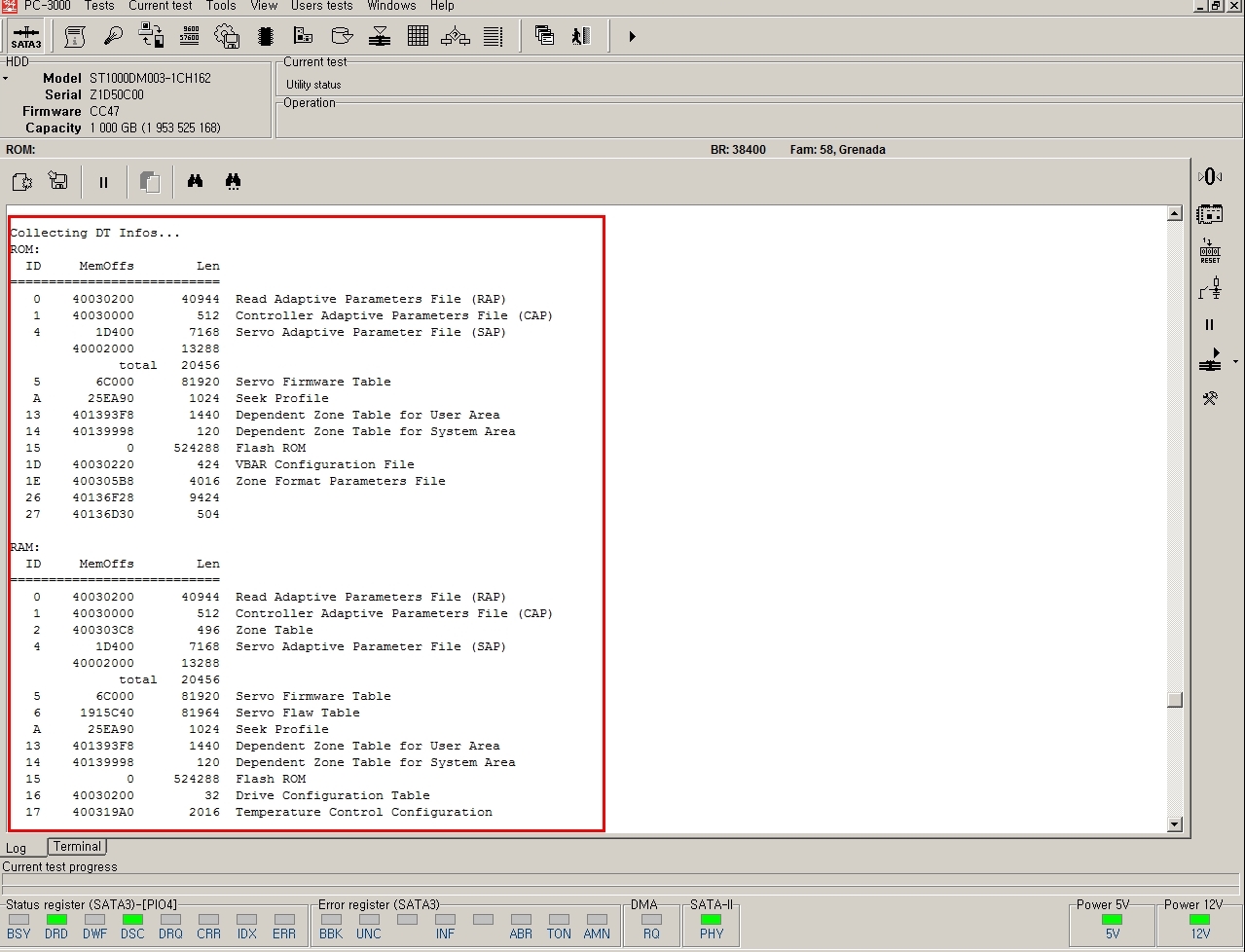
Task: Click the ERR status indicator
Action: coord(284,919)
